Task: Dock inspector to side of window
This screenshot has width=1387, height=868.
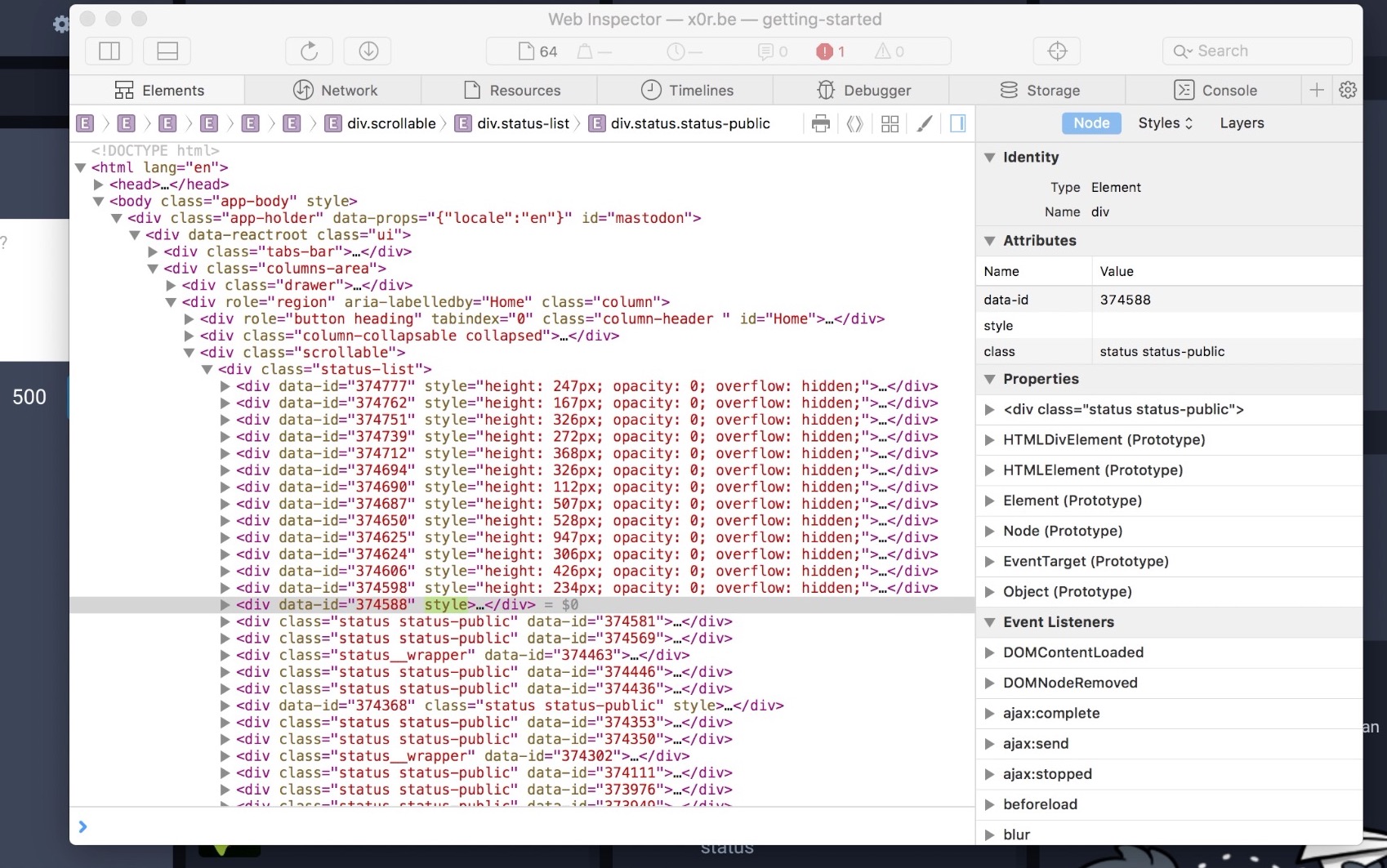Action: [109, 51]
